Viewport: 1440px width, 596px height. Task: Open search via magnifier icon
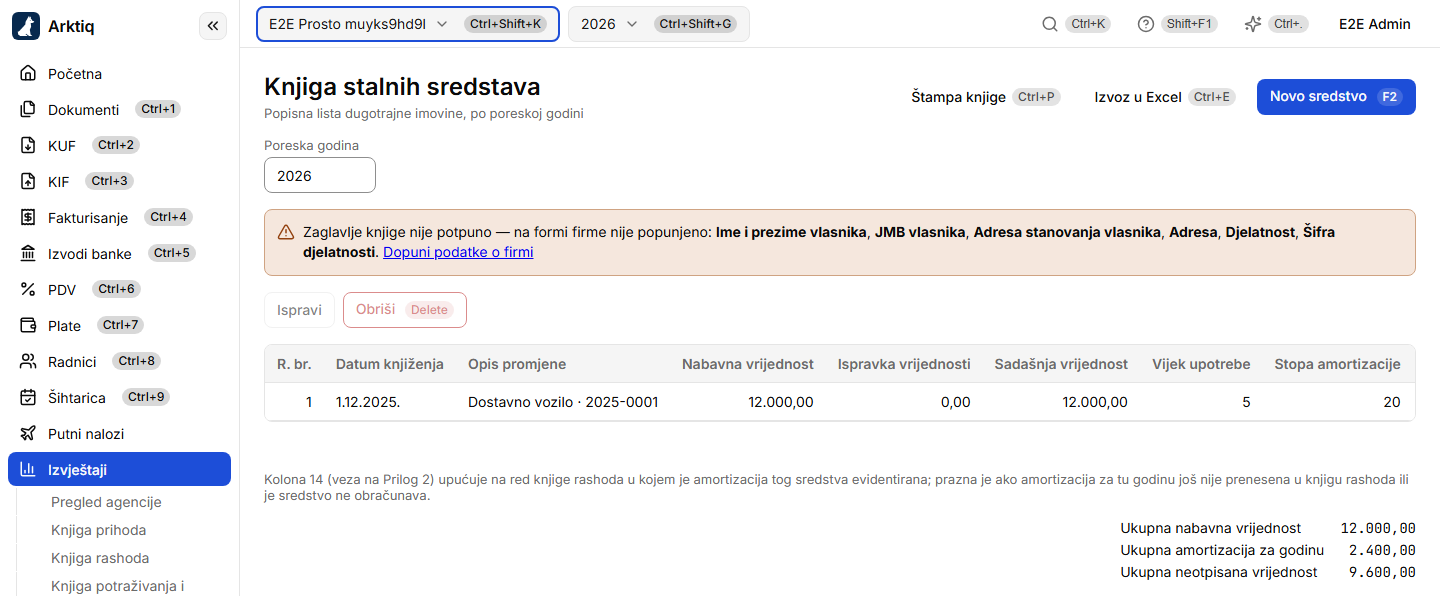(1050, 24)
